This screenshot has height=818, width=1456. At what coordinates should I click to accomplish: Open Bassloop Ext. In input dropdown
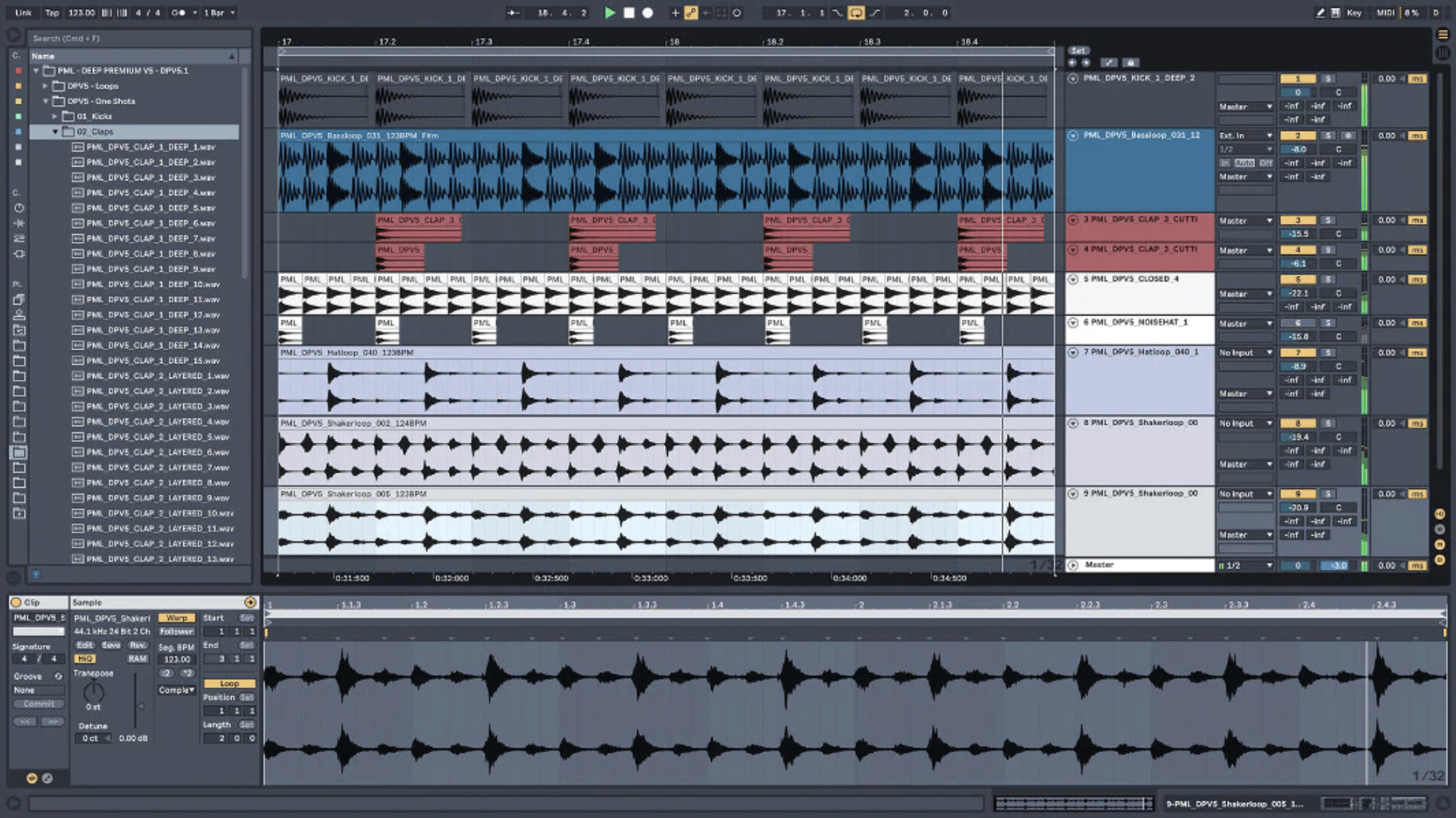(x=1246, y=136)
